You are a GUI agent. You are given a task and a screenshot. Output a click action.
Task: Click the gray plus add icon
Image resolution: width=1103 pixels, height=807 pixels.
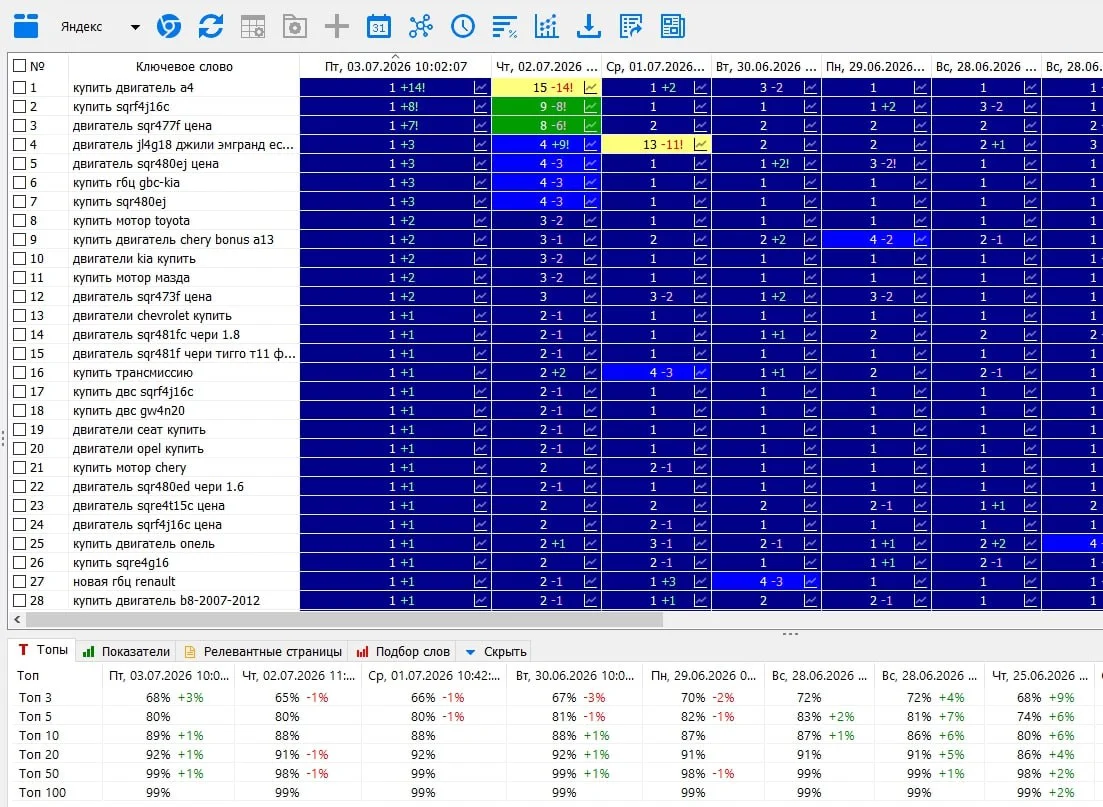click(x=337, y=27)
